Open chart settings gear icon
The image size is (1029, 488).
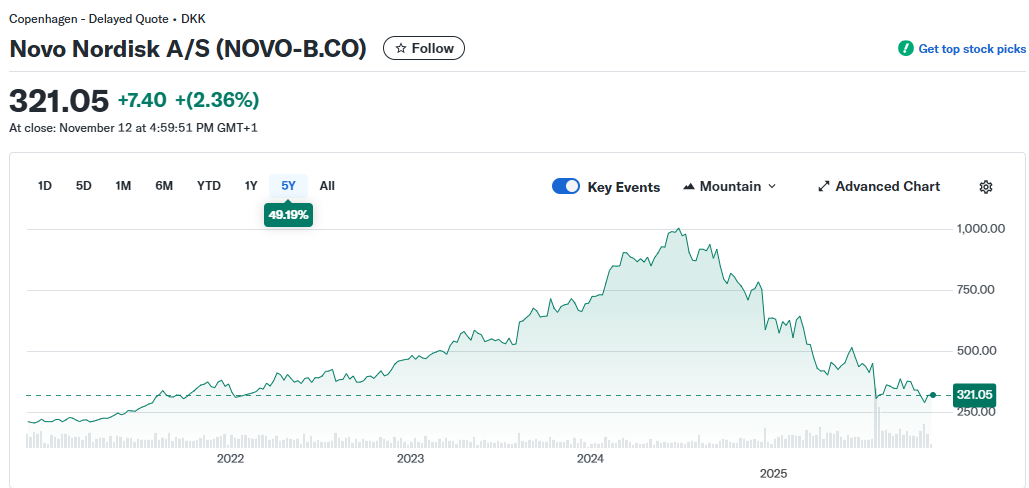tap(985, 187)
